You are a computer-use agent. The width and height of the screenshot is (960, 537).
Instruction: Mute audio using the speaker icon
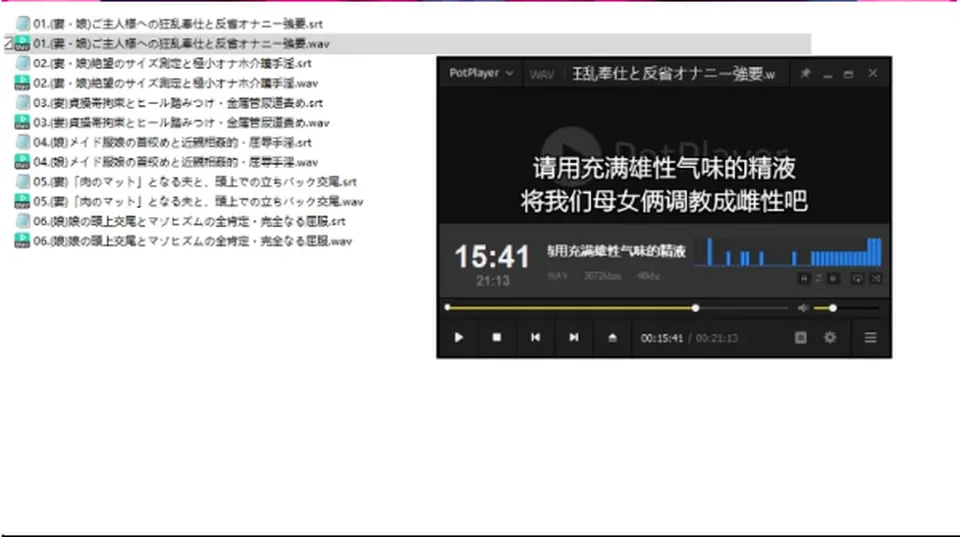pyautogui.click(x=803, y=308)
